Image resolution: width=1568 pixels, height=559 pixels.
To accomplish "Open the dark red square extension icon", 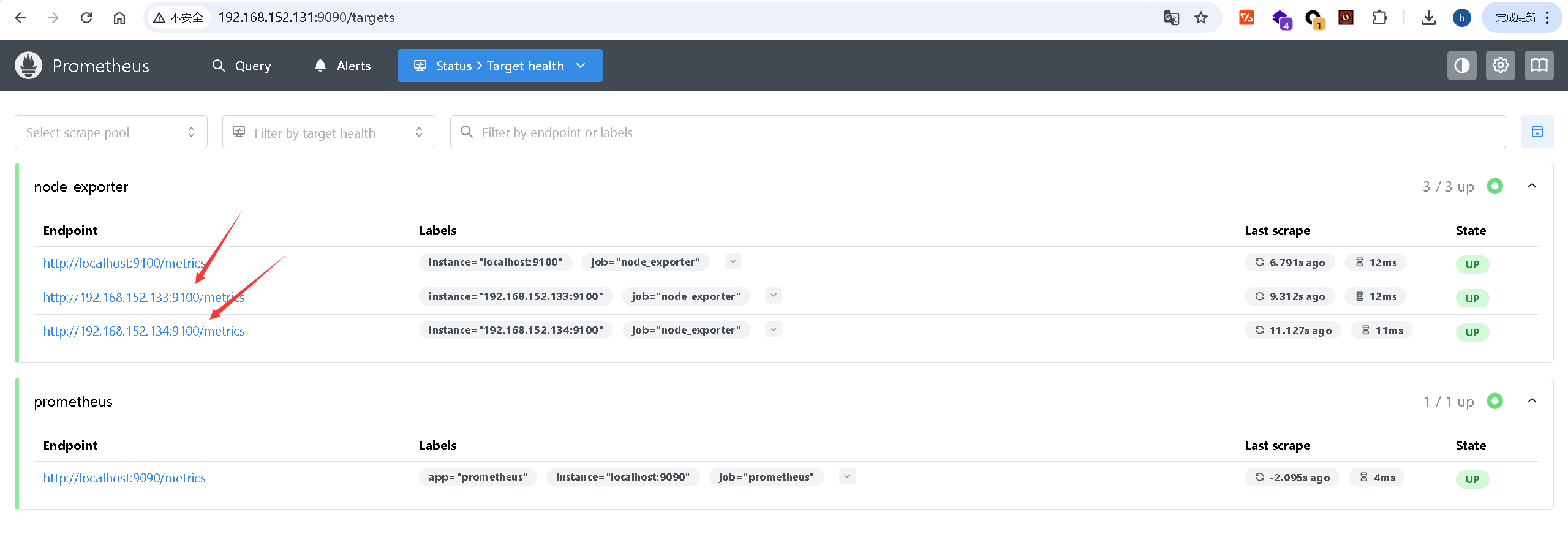I will point(1346,18).
